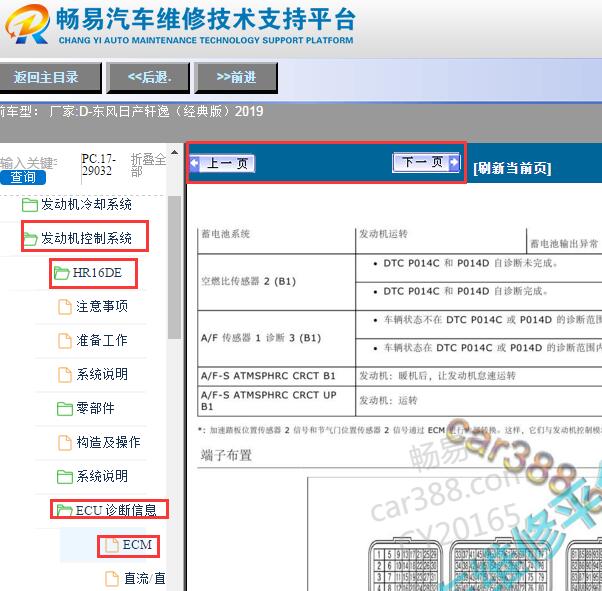Go to previous page with 上一页
602x591 pixels.
222,164
